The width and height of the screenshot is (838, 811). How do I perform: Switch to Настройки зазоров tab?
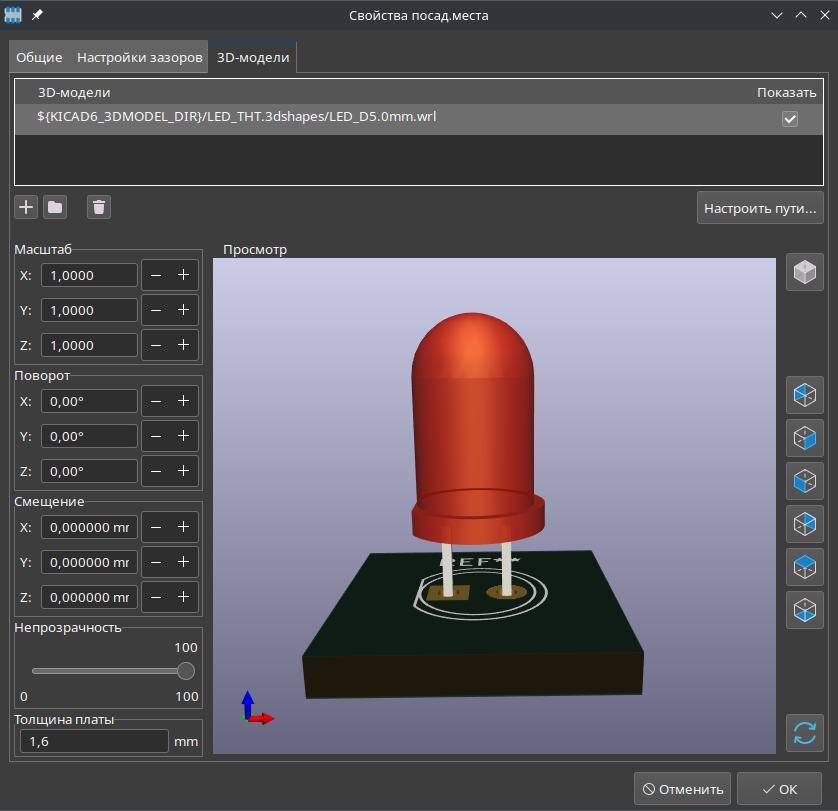140,58
